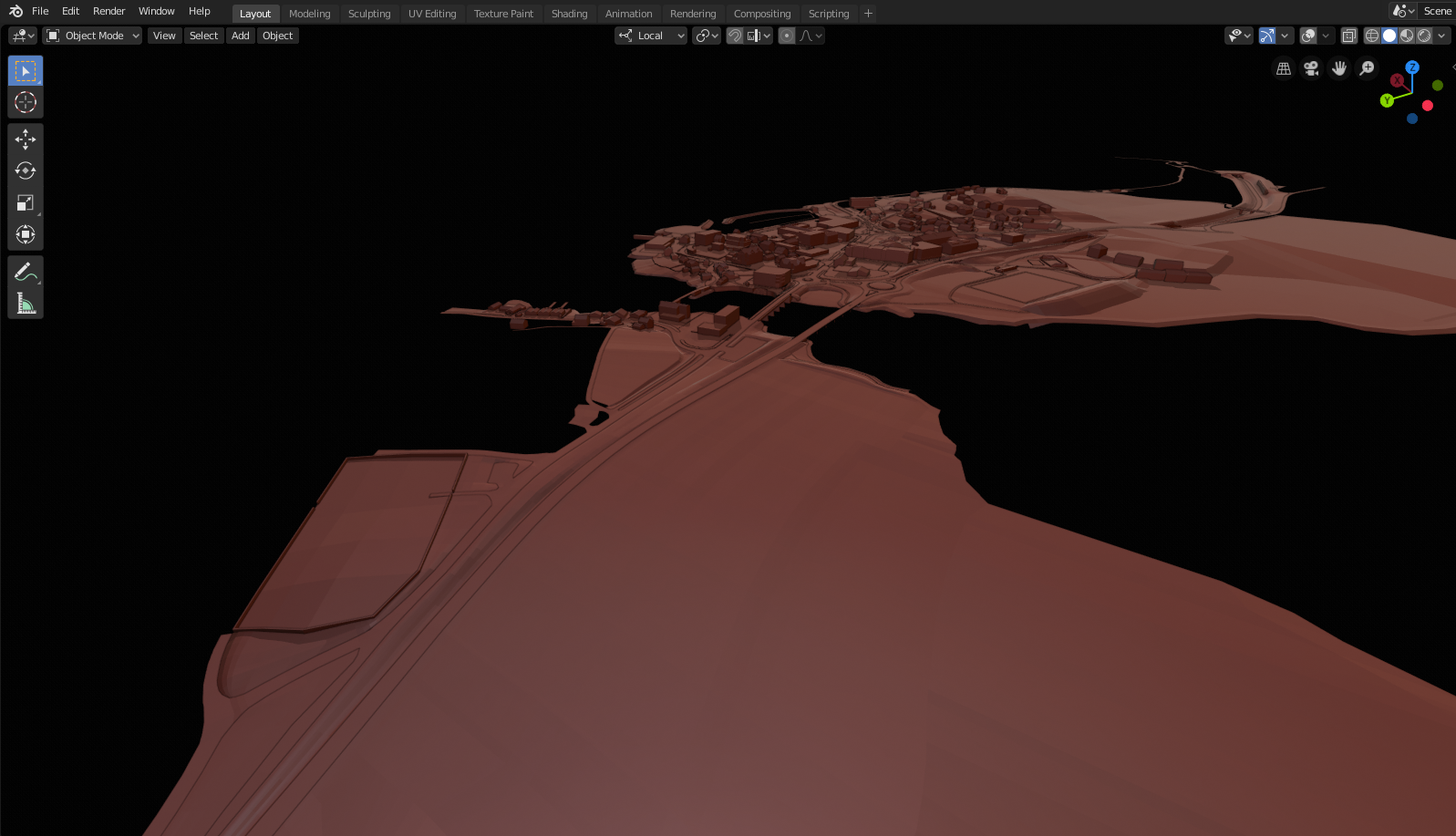The height and width of the screenshot is (836, 1456).
Task: Enable proportional editing toggle
Action: [787, 36]
